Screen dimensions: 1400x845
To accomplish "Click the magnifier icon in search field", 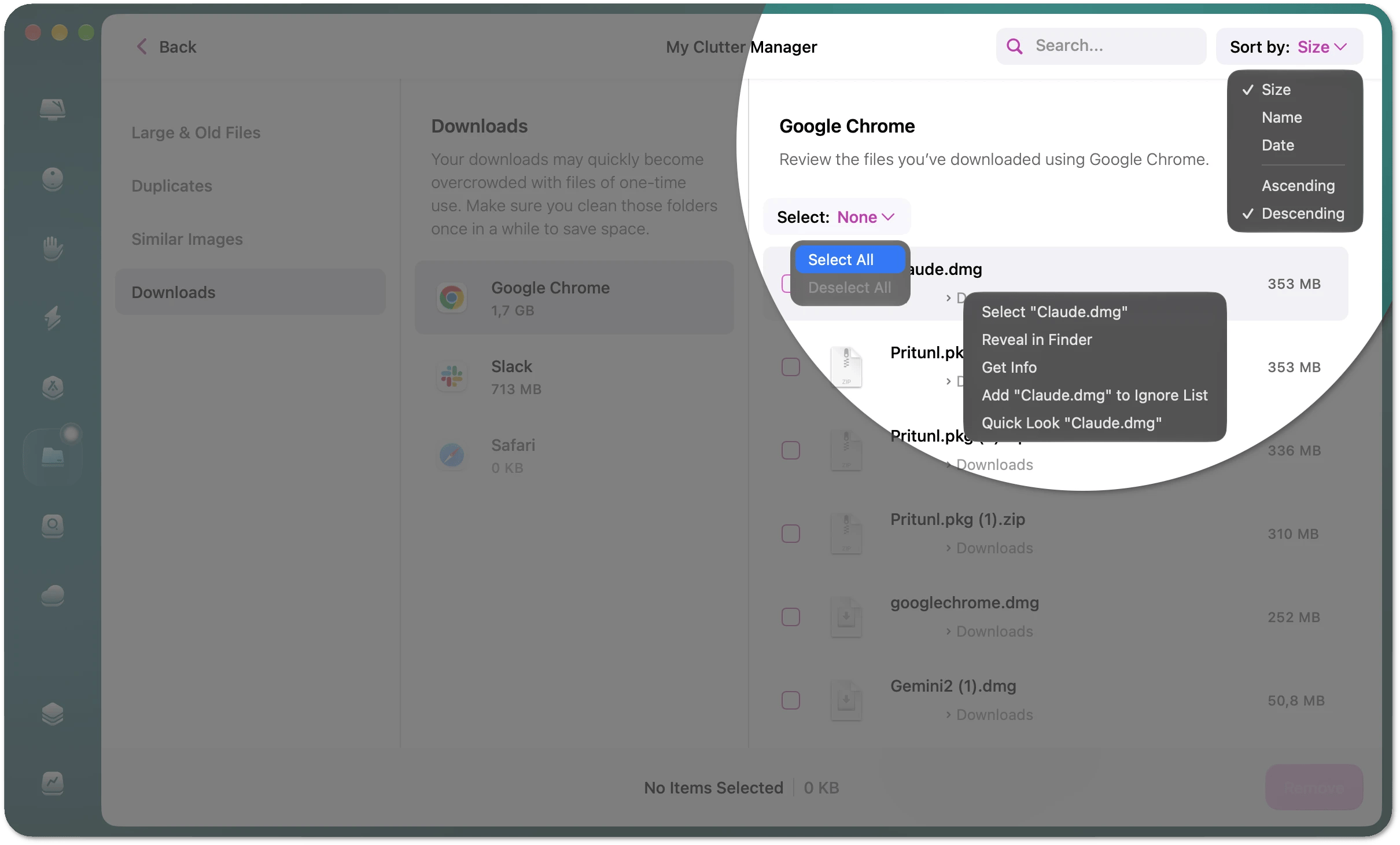I will pyautogui.click(x=1015, y=46).
